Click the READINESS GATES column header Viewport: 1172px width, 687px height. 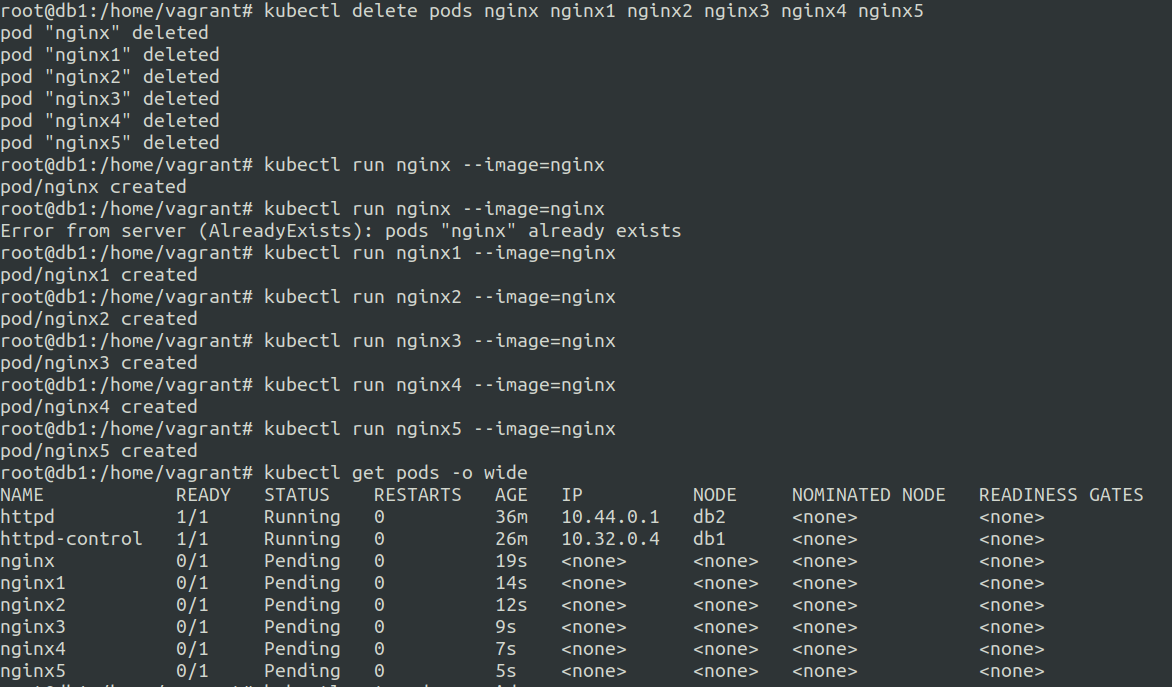coord(1060,495)
